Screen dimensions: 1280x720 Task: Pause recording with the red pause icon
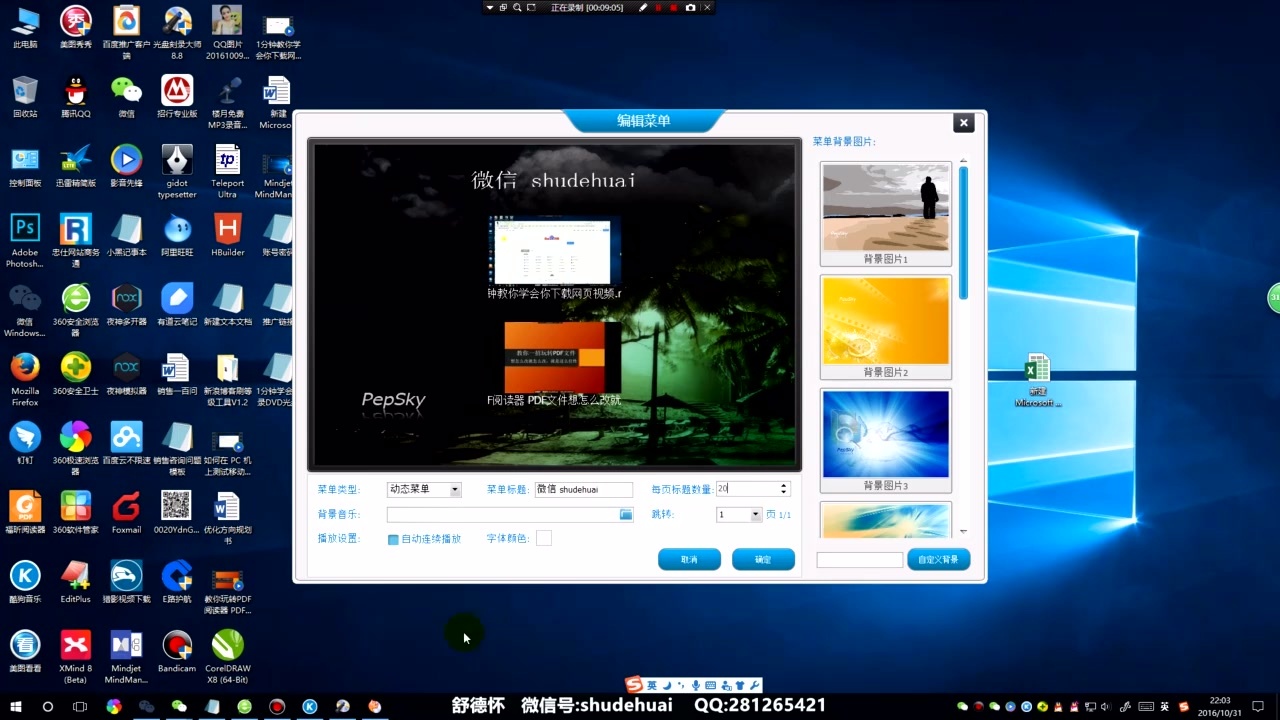(659, 7)
